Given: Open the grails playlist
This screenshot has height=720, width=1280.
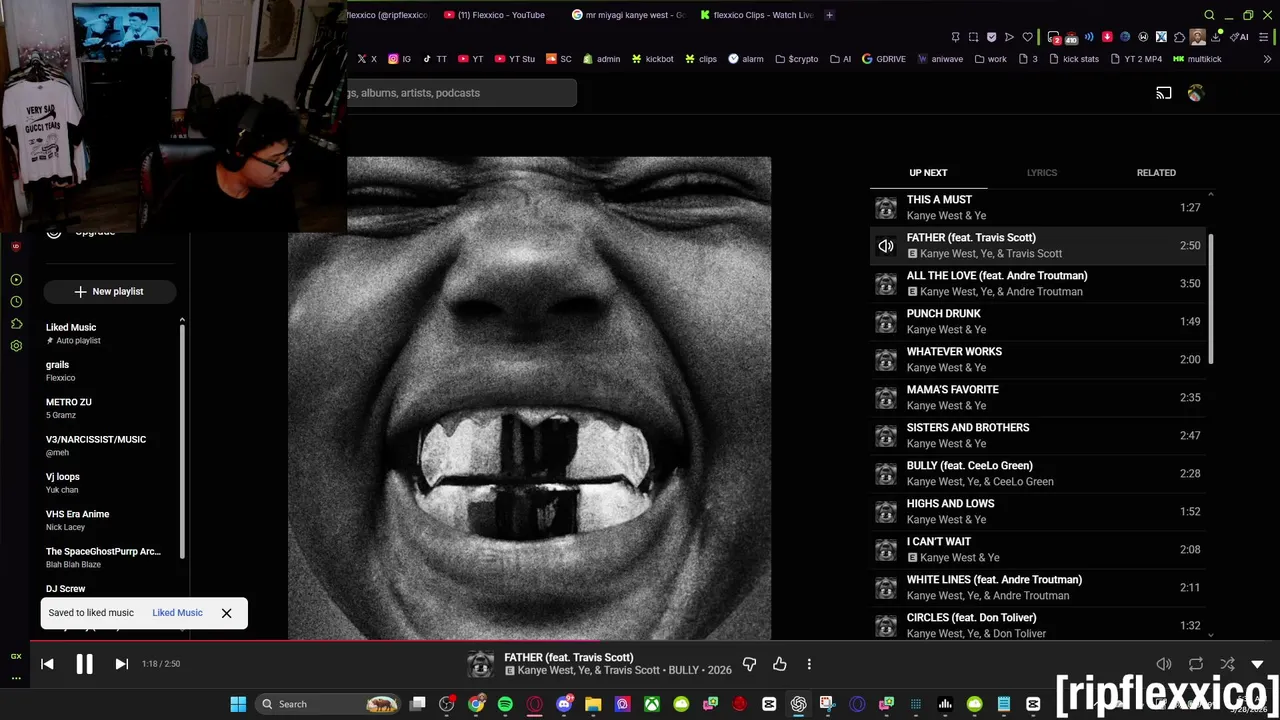Looking at the screenshot, I should coord(110,371).
